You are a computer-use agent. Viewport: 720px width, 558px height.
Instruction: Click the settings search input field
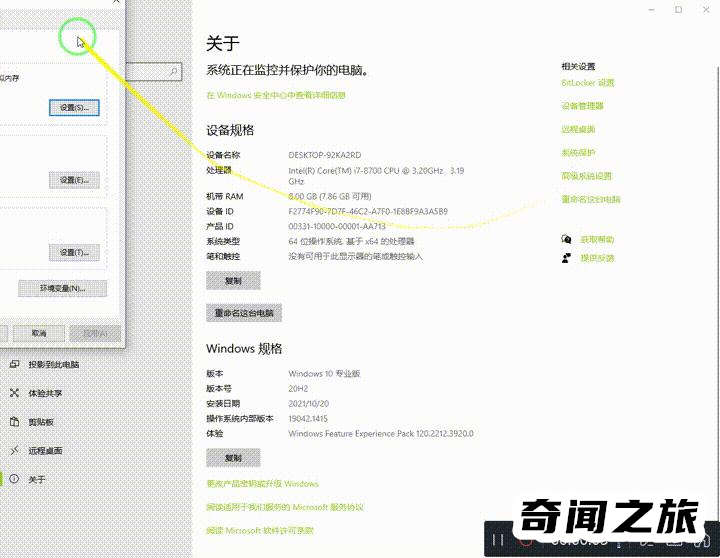coord(153,72)
